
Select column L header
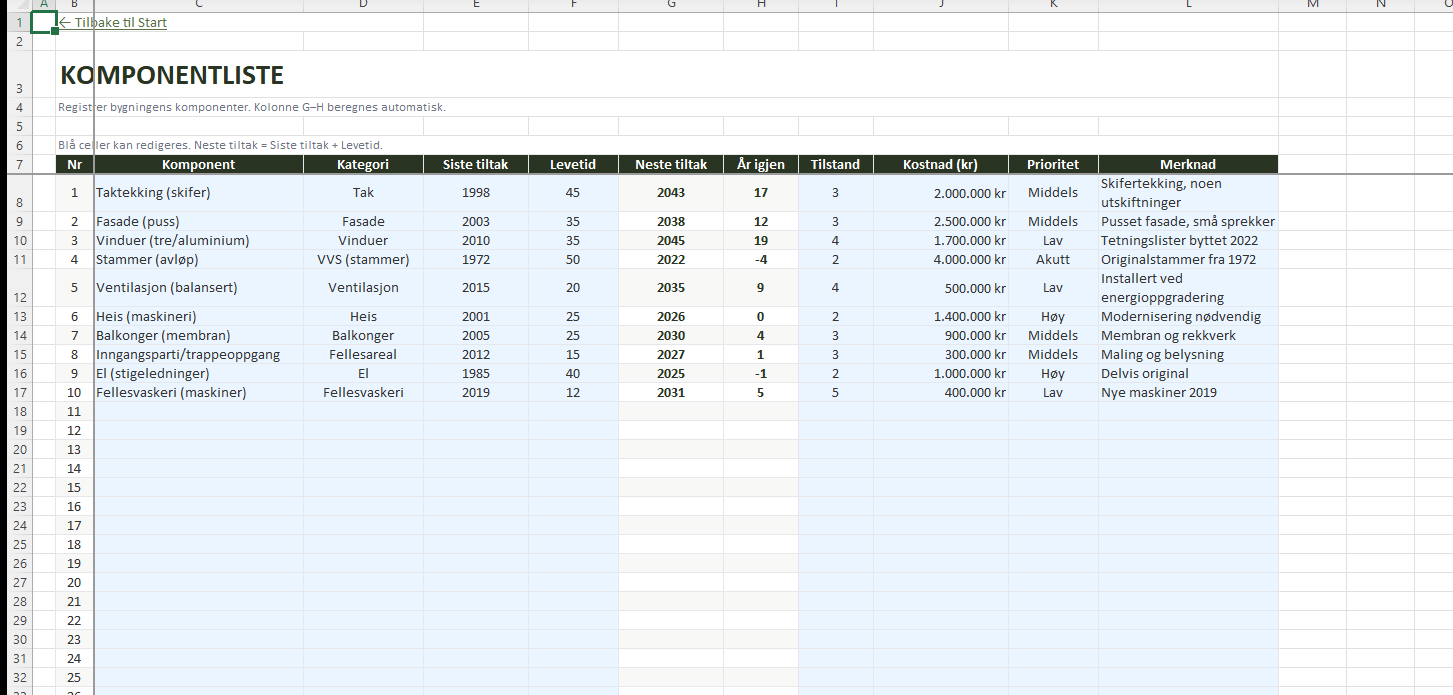(1188, 5)
